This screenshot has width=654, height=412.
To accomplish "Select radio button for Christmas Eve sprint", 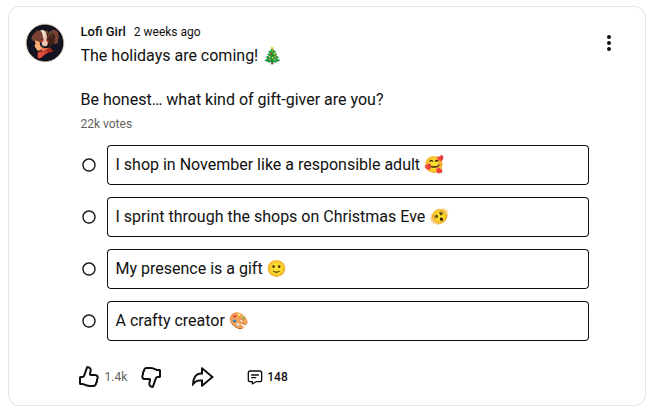I will coord(89,217).
